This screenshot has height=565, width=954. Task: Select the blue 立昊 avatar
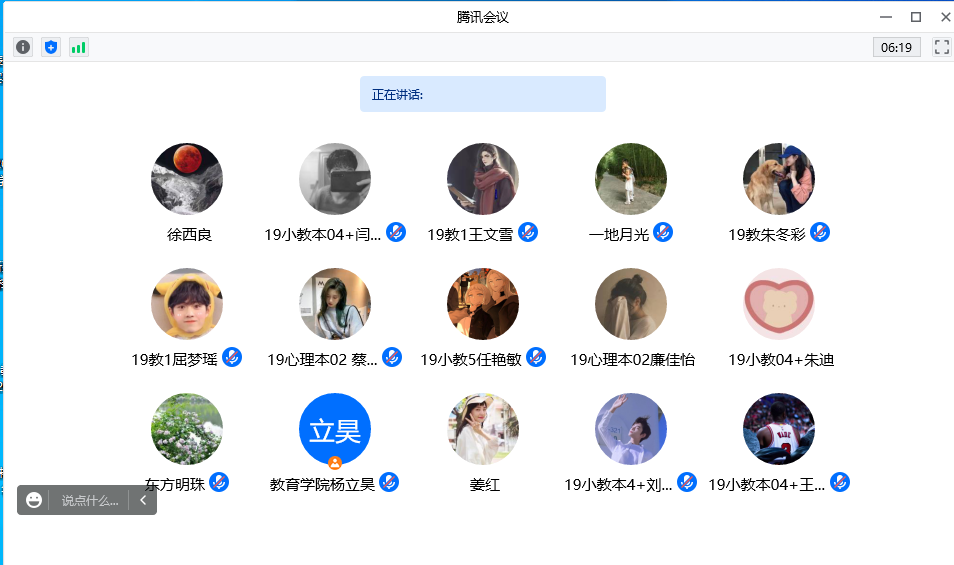click(335, 429)
